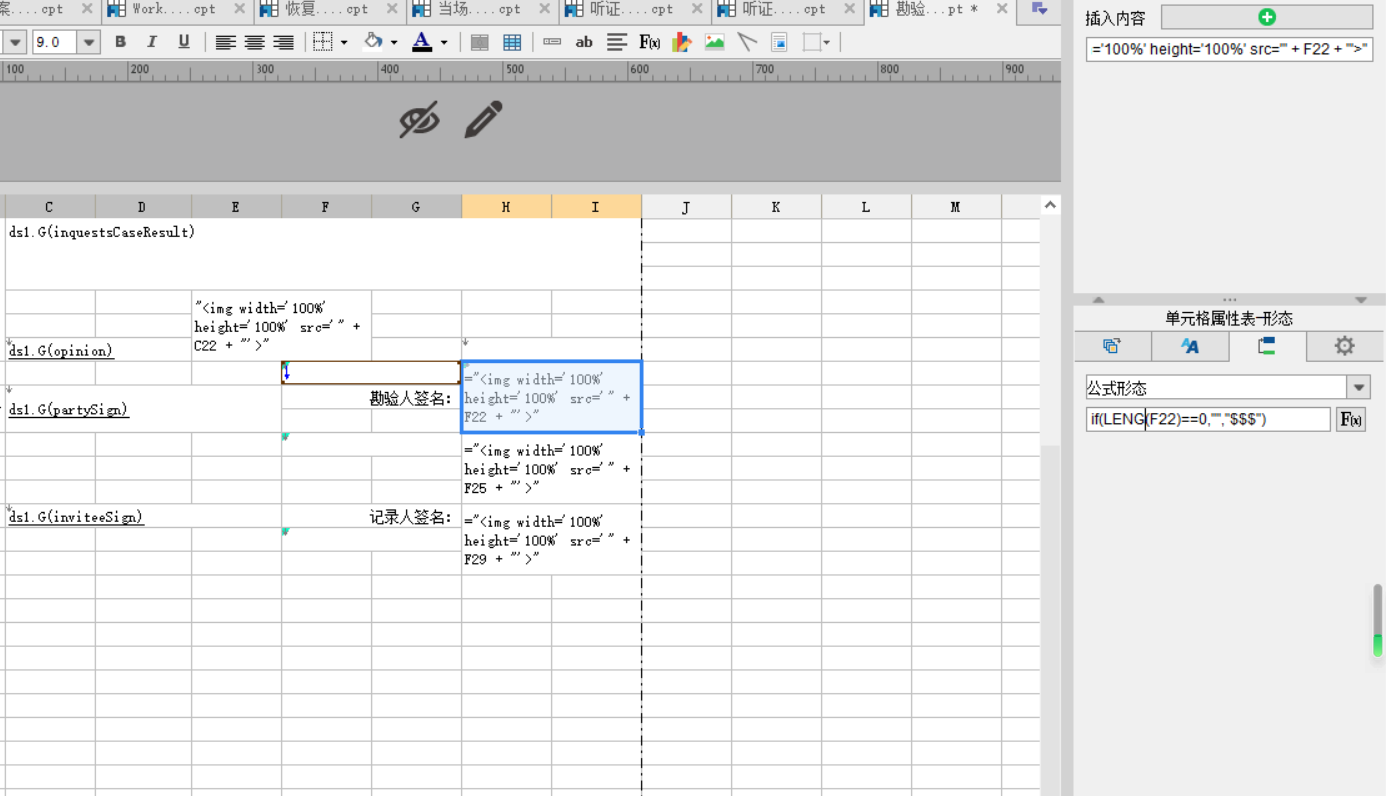This screenshot has width=1386, height=796.
Task: Select the img formula cell containing F25
Action: point(551,469)
